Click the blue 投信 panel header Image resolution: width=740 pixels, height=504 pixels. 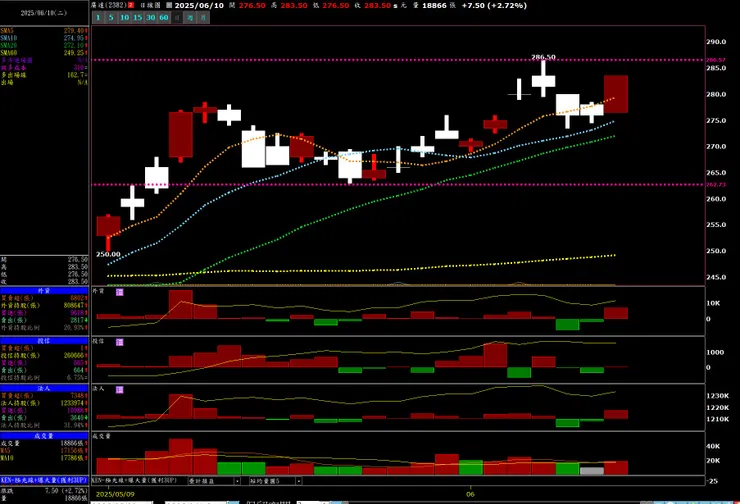pos(44,341)
